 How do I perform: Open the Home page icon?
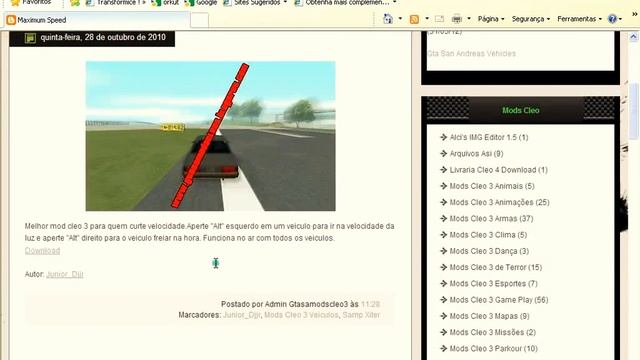388,19
